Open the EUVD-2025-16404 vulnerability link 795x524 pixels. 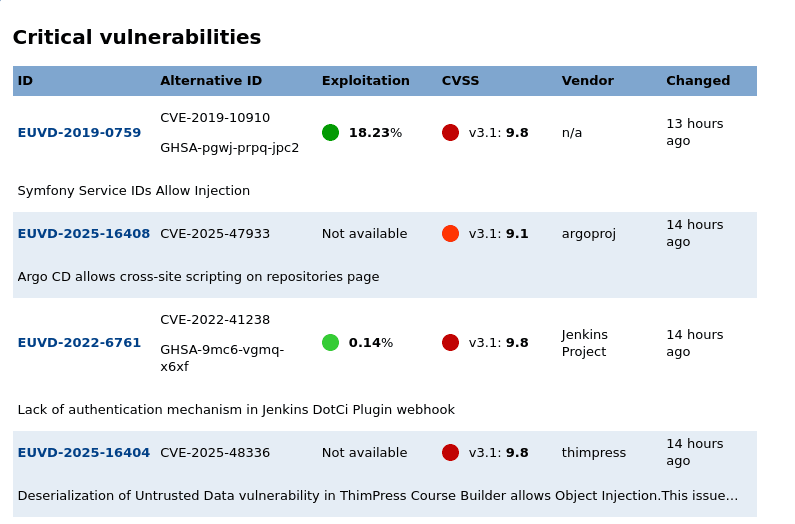pos(83,453)
